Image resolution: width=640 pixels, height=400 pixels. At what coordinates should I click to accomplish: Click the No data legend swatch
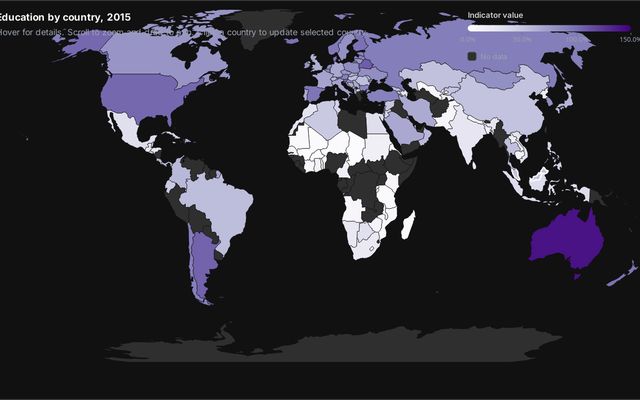(x=472, y=56)
